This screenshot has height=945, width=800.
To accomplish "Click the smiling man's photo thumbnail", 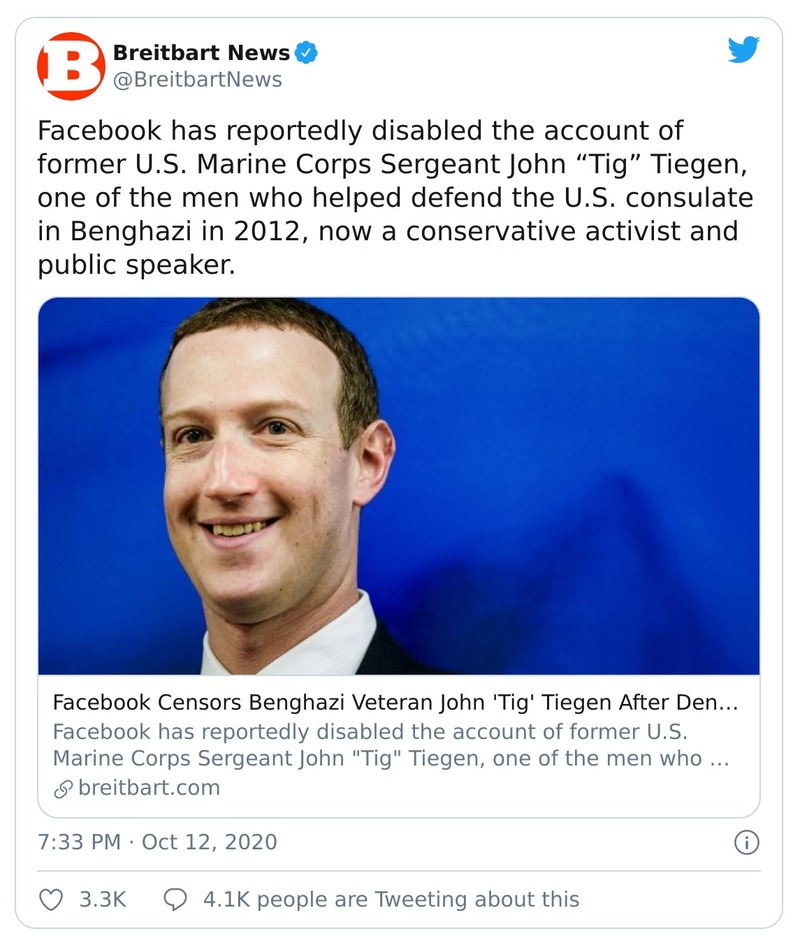I will click(x=399, y=486).
